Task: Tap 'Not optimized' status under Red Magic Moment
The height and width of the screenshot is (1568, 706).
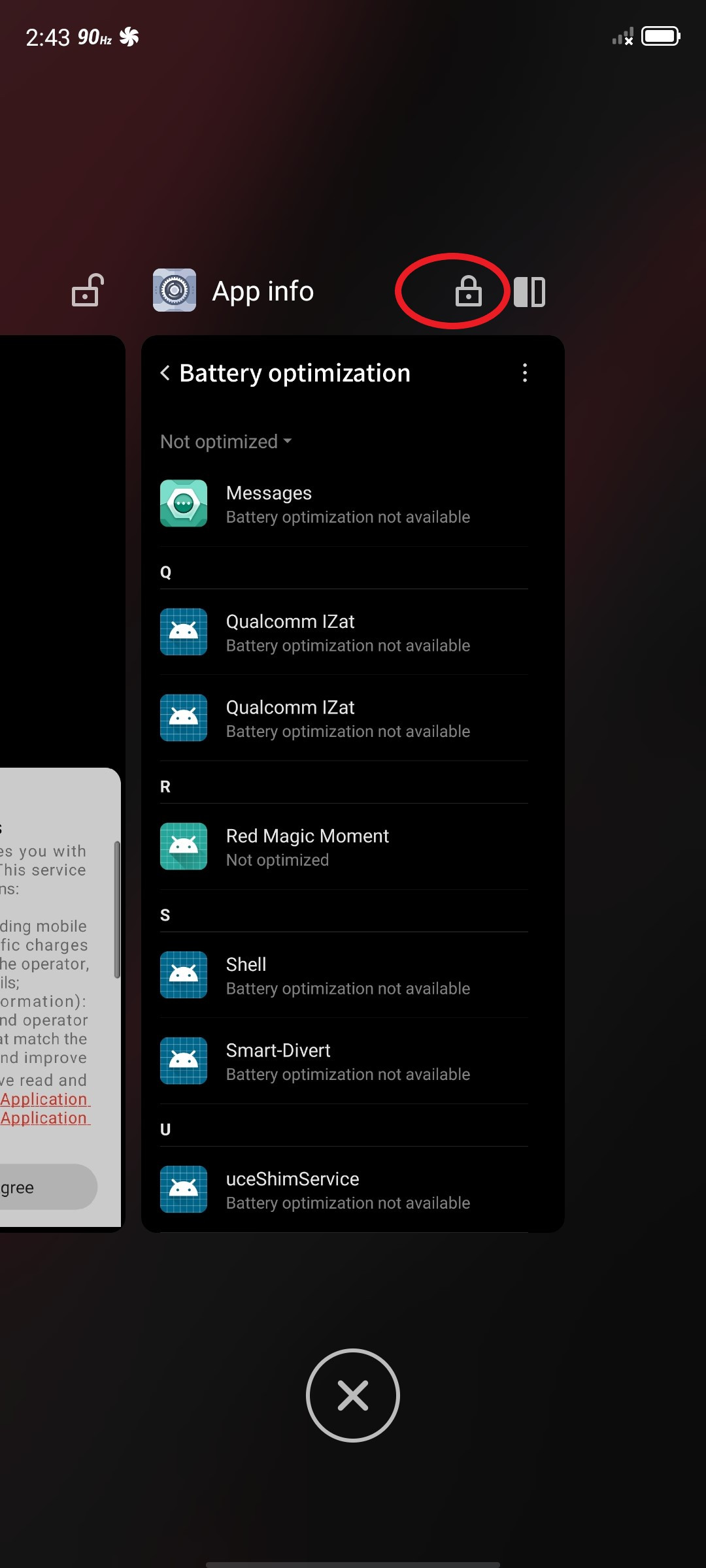Action: 277,860
